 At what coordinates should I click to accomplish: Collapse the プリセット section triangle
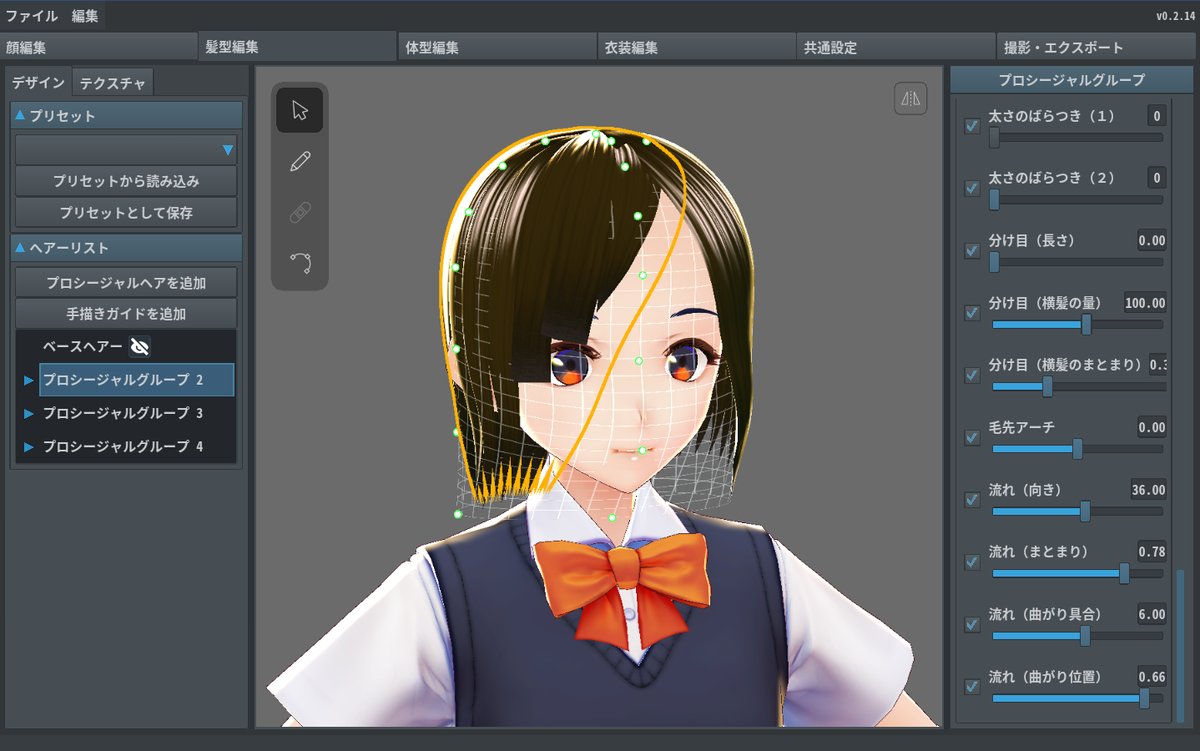(20, 116)
